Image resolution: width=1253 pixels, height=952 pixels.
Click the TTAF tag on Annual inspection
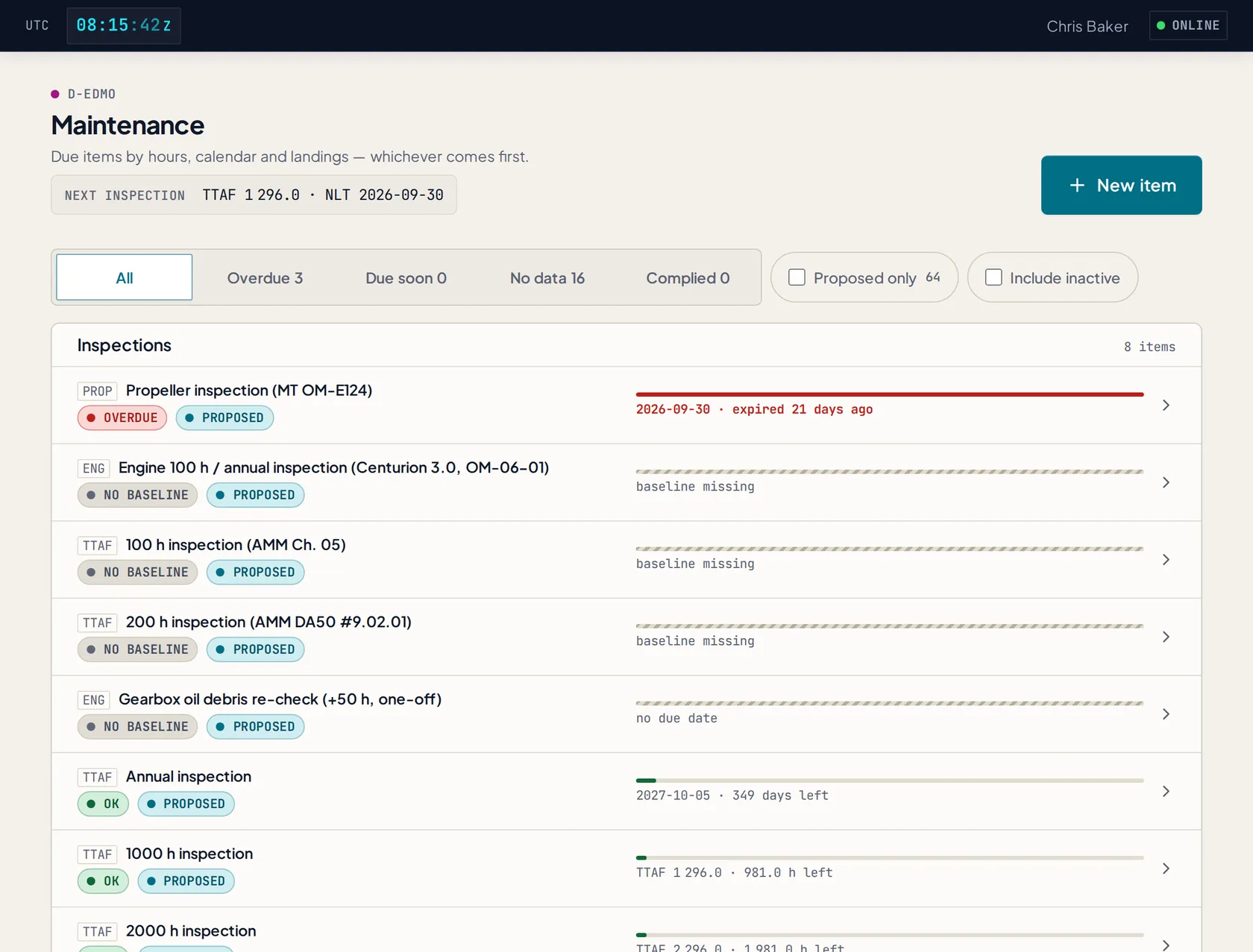click(97, 778)
